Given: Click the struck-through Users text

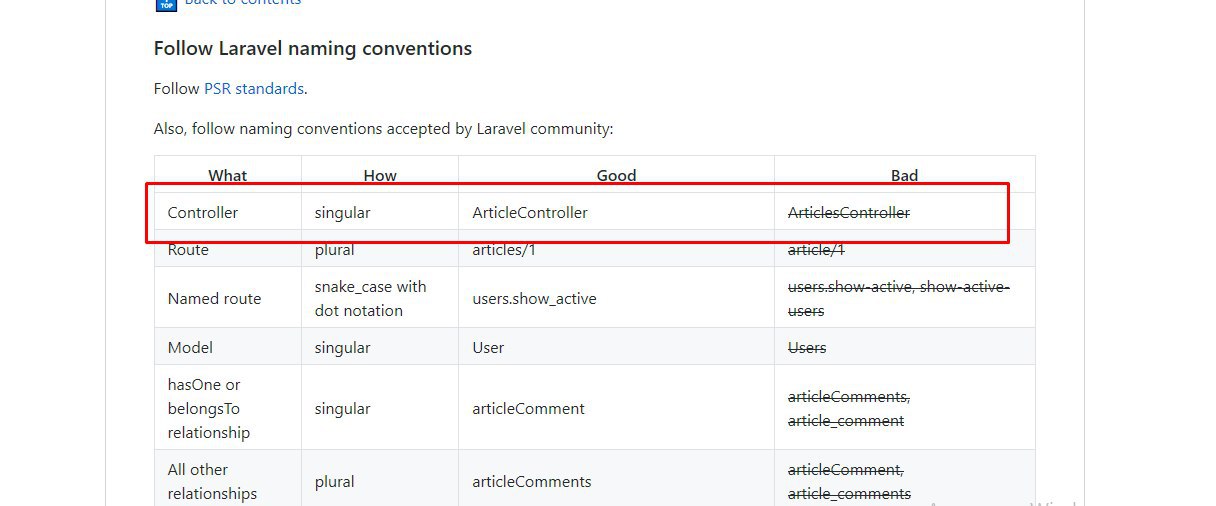Looking at the screenshot, I should click(x=807, y=348).
